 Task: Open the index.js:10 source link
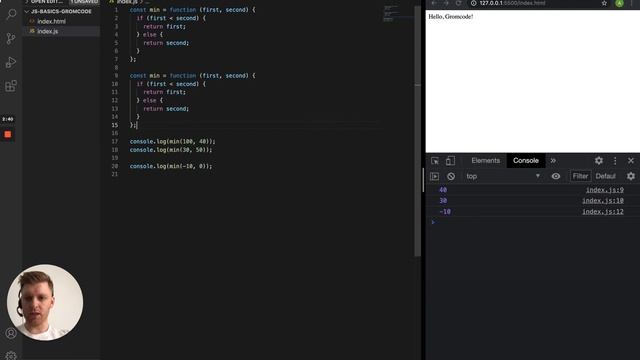603,200
